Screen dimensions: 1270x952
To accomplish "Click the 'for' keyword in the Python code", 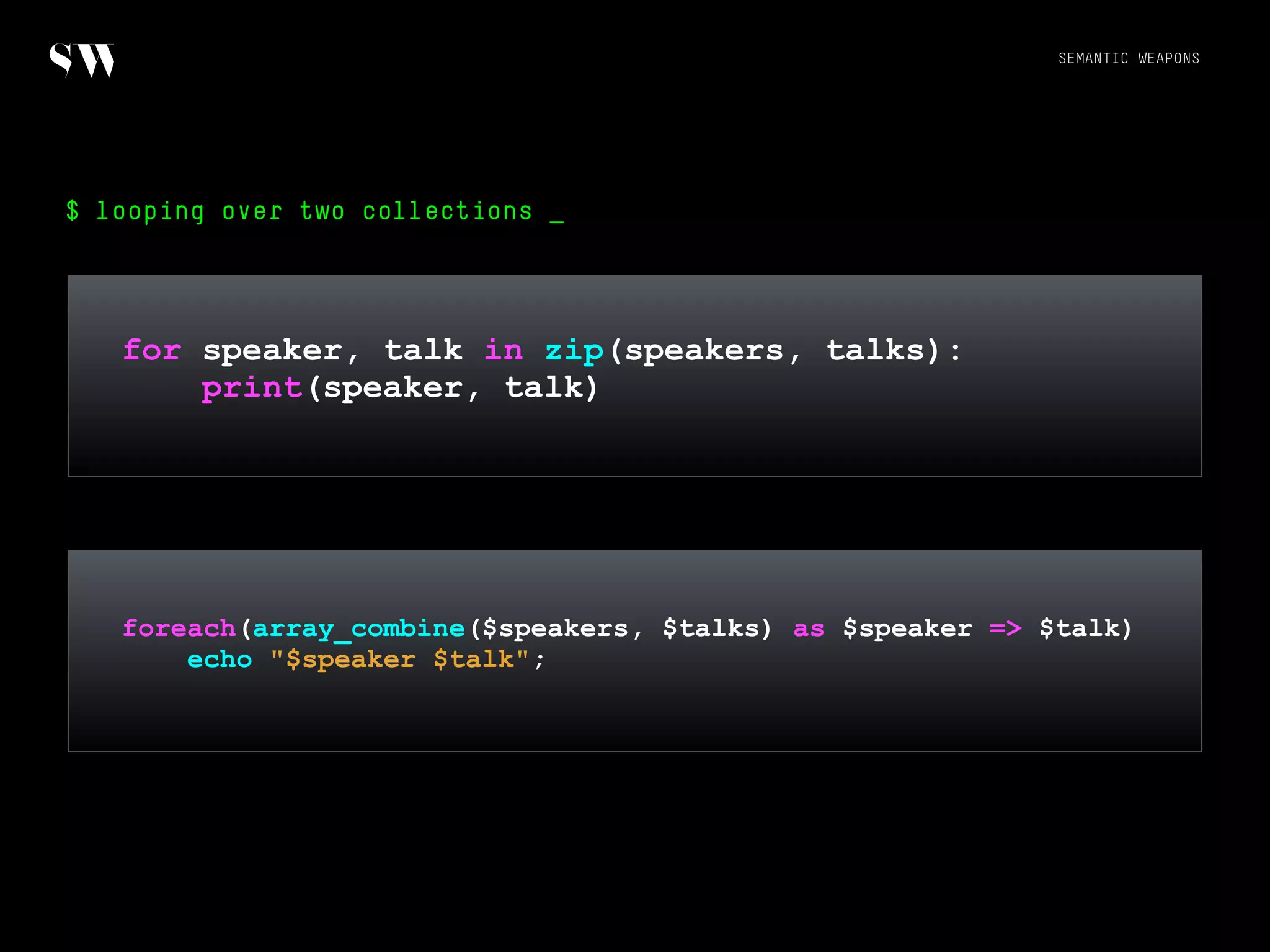I will 152,350.
